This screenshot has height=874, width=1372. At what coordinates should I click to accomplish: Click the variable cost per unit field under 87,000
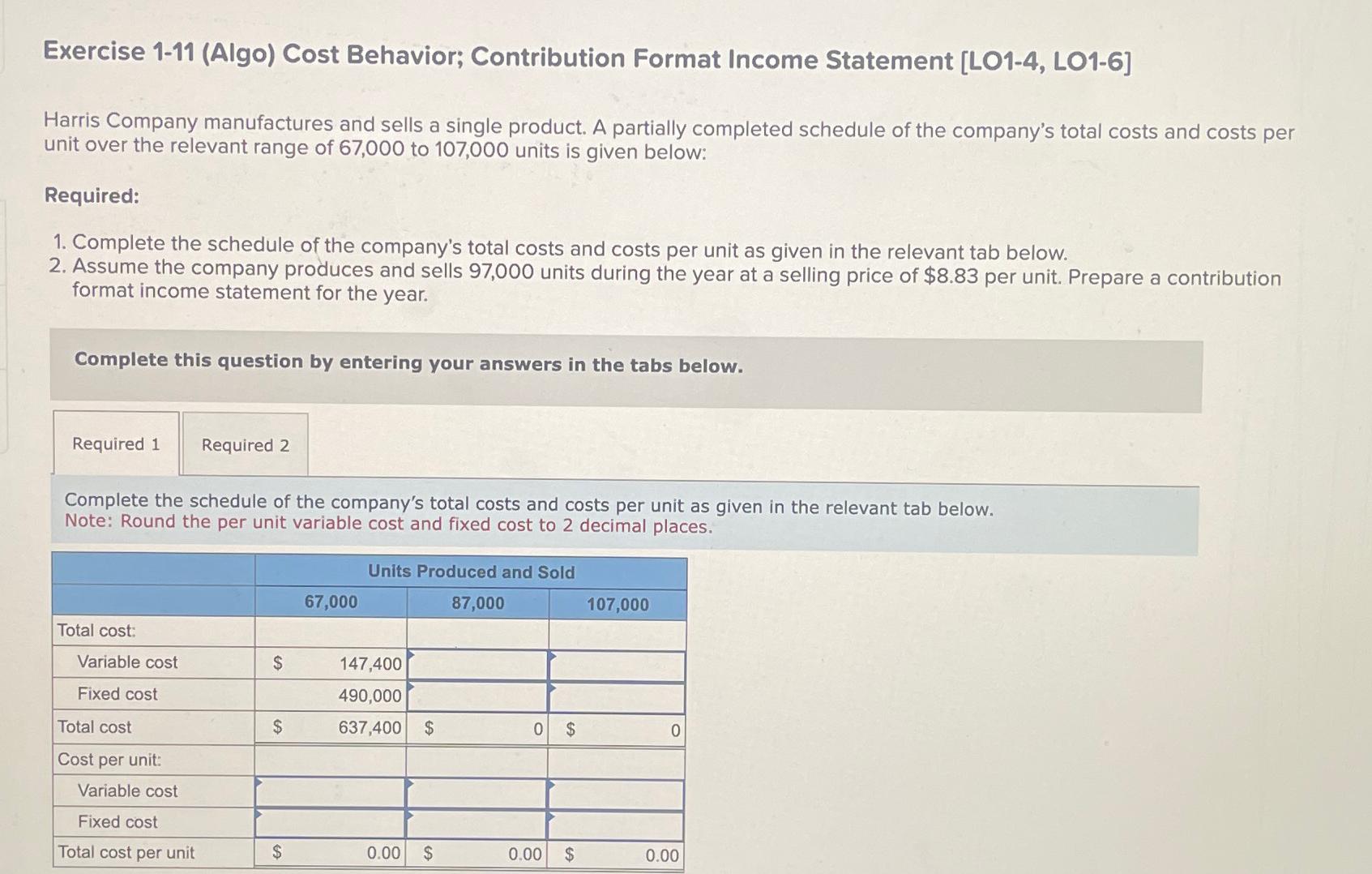click(x=478, y=791)
